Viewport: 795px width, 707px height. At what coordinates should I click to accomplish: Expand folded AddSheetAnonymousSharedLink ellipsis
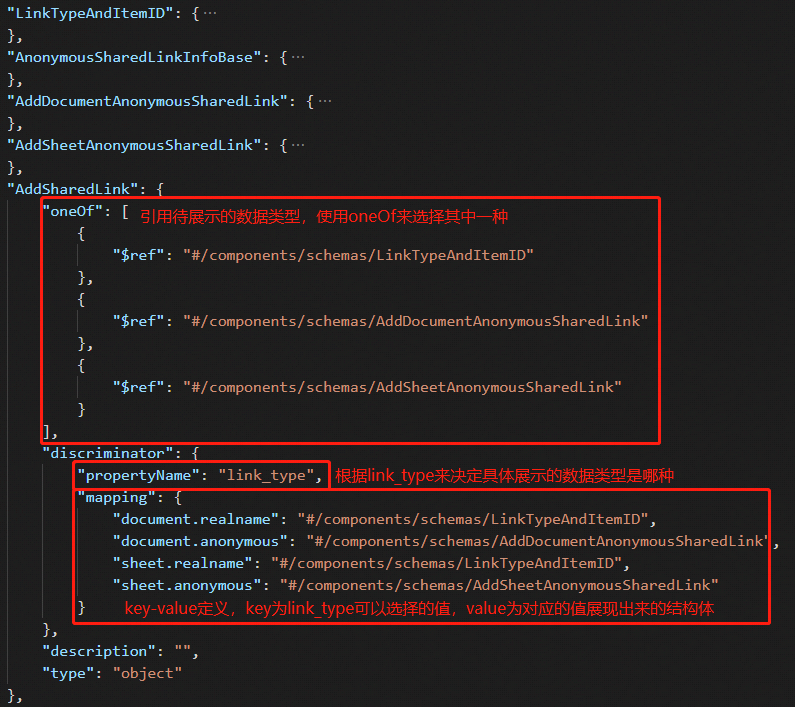[298, 146]
